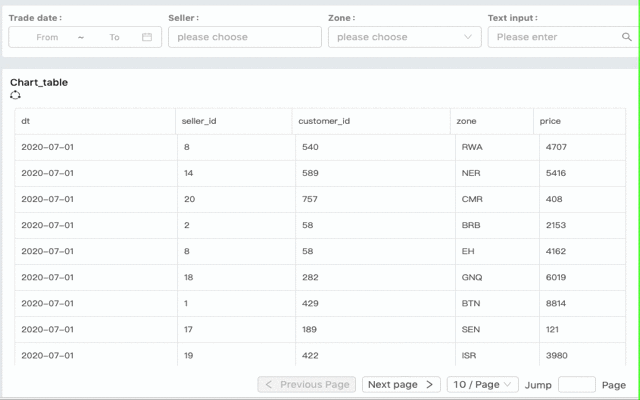640x400 pixels.
Task: Click the Previous Page button
Action: coord(307,384)
